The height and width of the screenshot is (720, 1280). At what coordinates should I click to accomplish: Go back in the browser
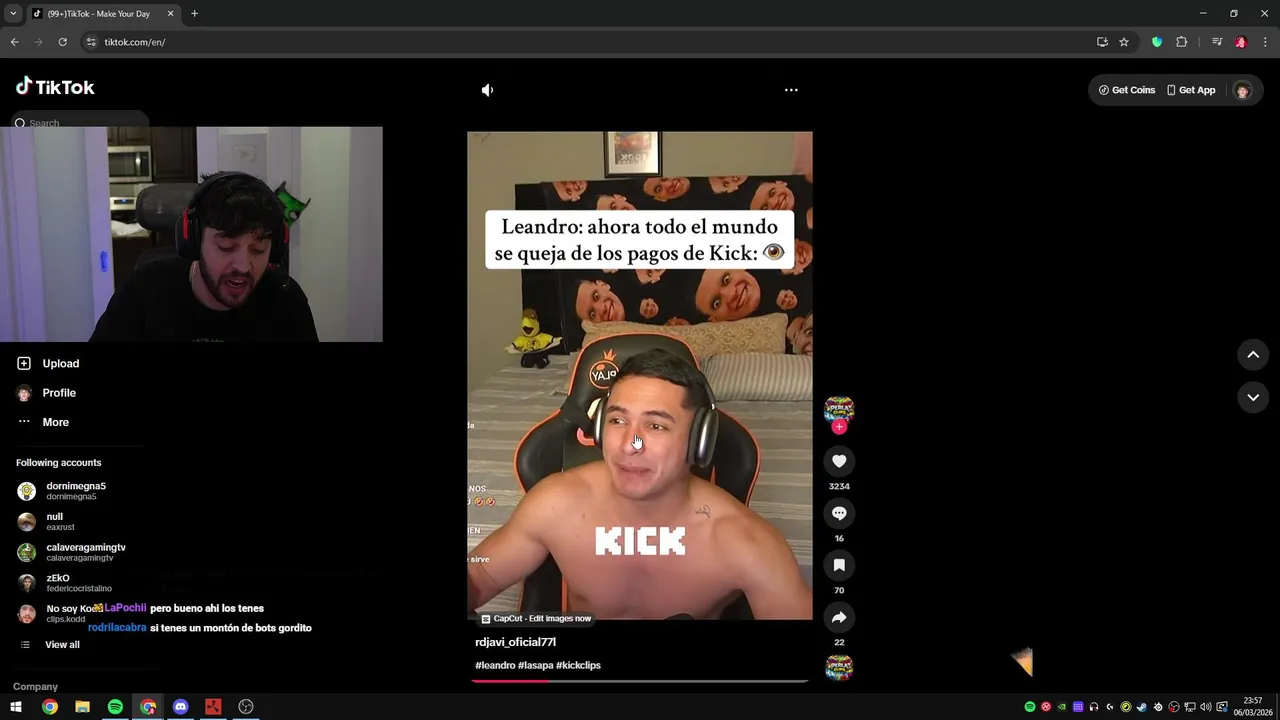click(14, 42)
